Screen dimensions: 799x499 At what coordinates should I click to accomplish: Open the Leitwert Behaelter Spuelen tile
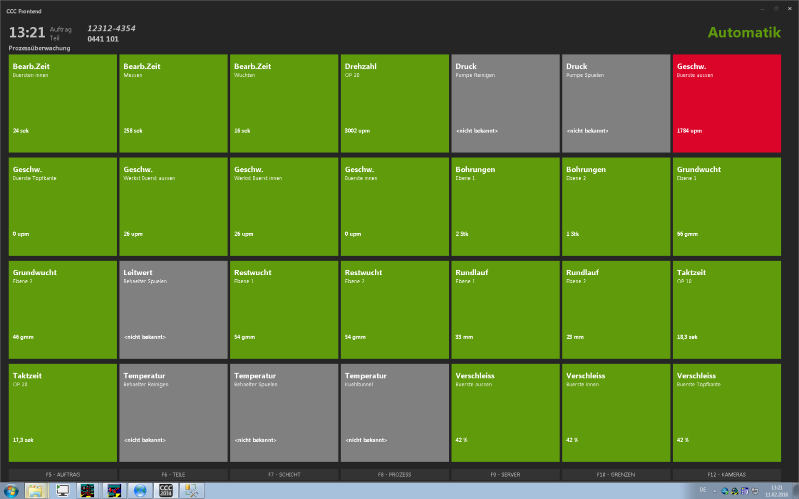tap(174, 310)
